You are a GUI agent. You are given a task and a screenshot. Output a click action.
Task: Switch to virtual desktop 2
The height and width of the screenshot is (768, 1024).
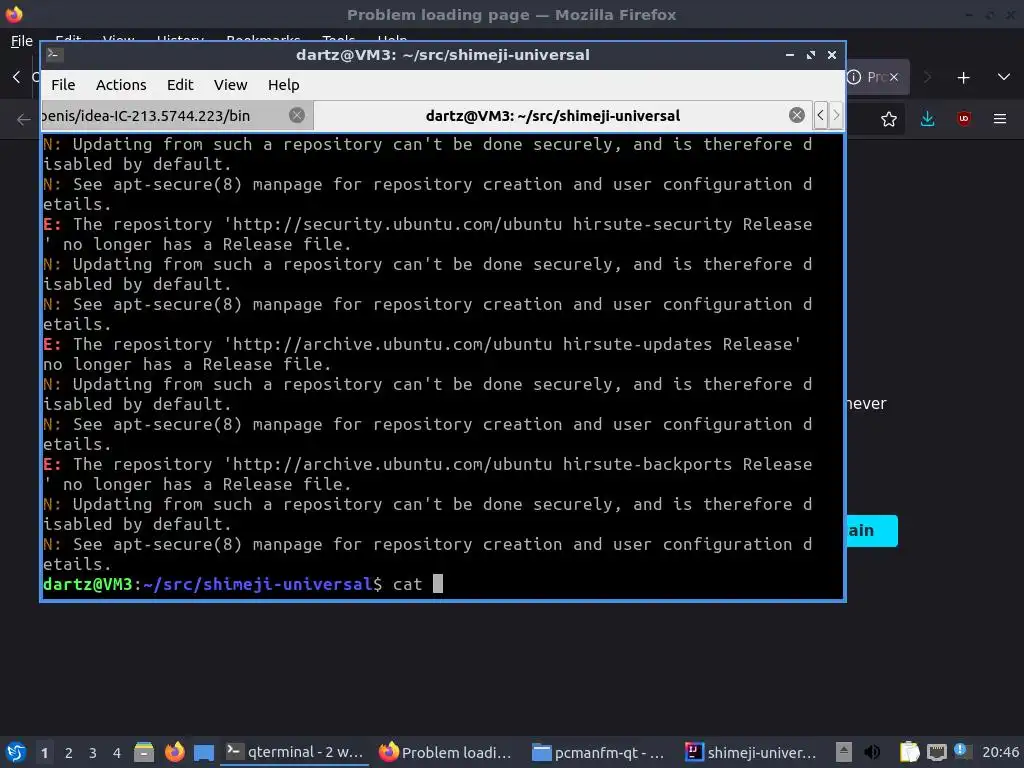click(69, 753)
